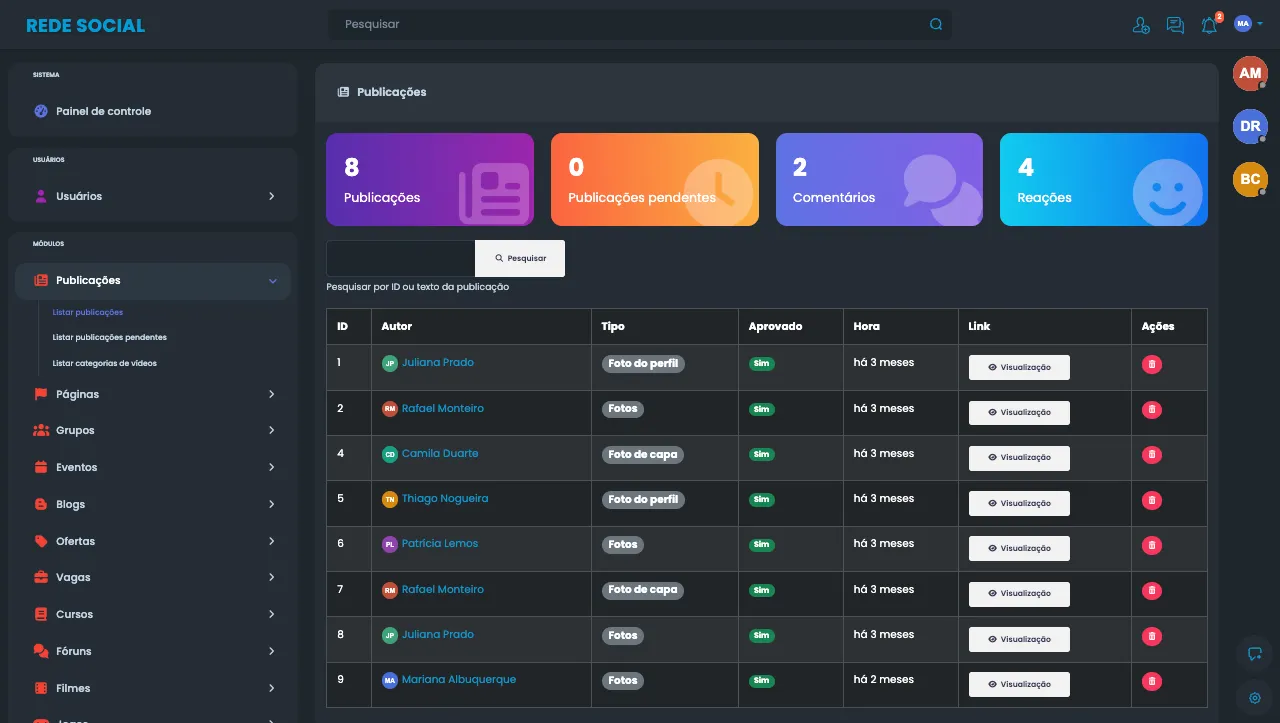Expand the Grupos menu
This screenshot has width=1280, height=723.
pyautogui.click(x=153, y=430)
